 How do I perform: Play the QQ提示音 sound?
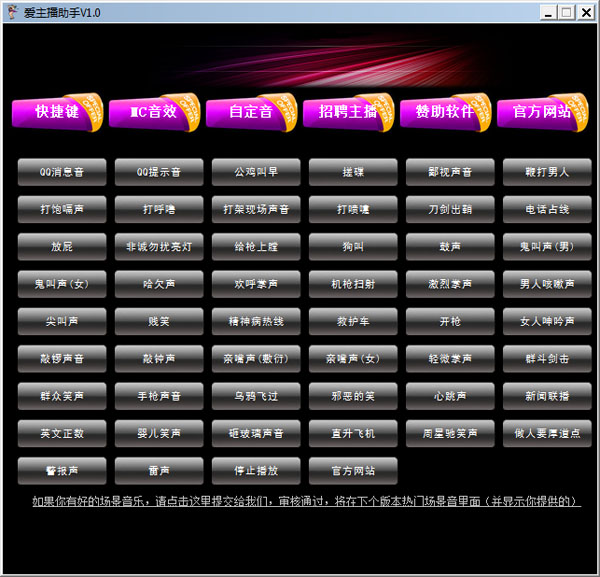coord(159,172)
